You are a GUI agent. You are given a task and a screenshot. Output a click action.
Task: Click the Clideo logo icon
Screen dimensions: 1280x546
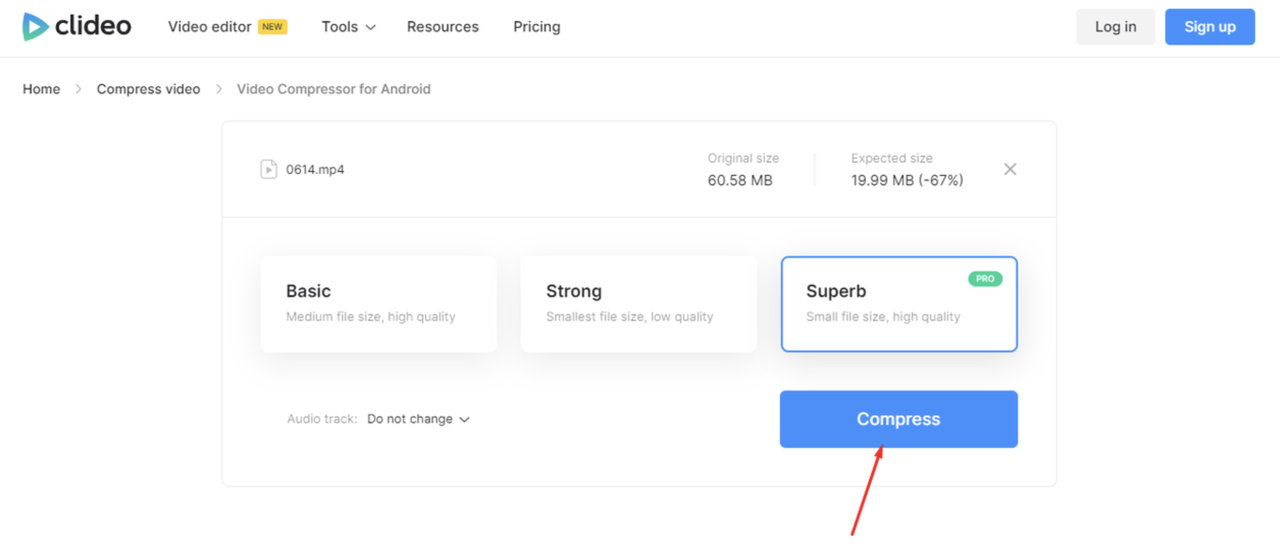point(36,27)
